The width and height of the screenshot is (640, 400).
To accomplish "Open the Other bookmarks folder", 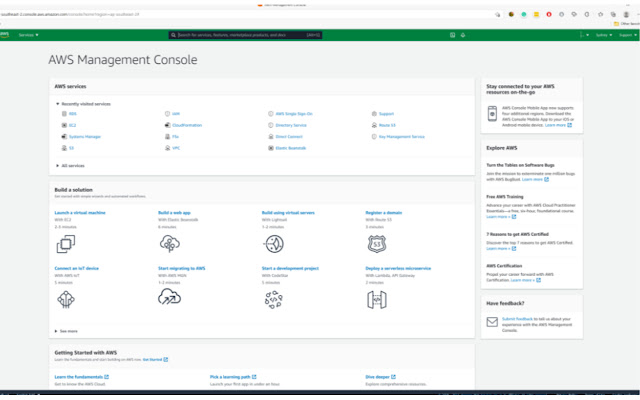I will [627, 24].
